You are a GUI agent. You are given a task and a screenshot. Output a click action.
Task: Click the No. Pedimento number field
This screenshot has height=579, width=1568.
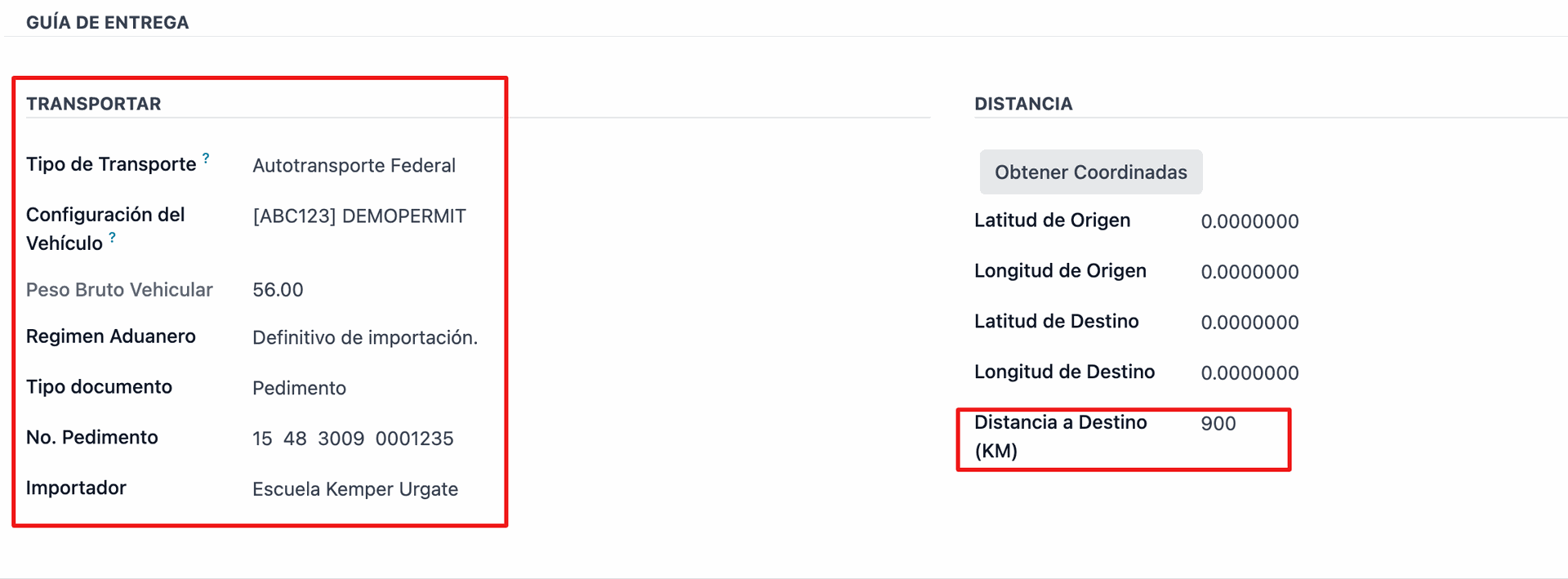[352, 439]
